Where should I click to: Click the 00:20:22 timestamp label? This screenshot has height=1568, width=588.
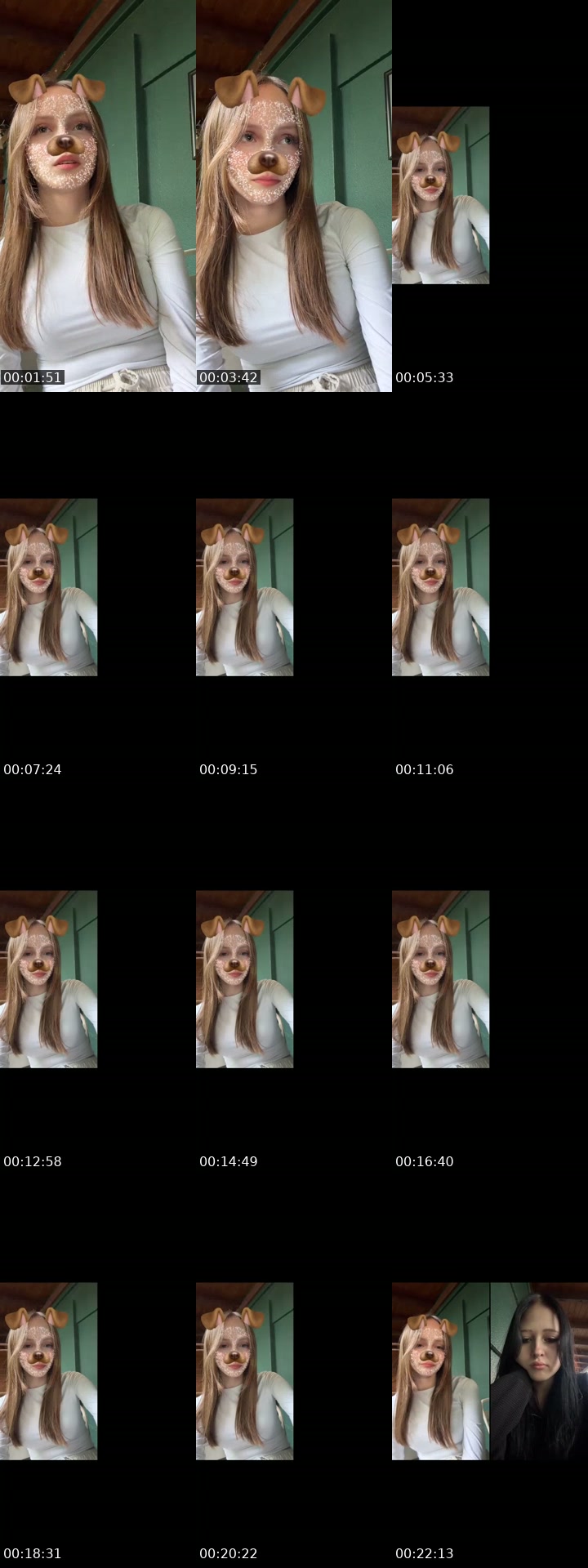click(229, 1553)
